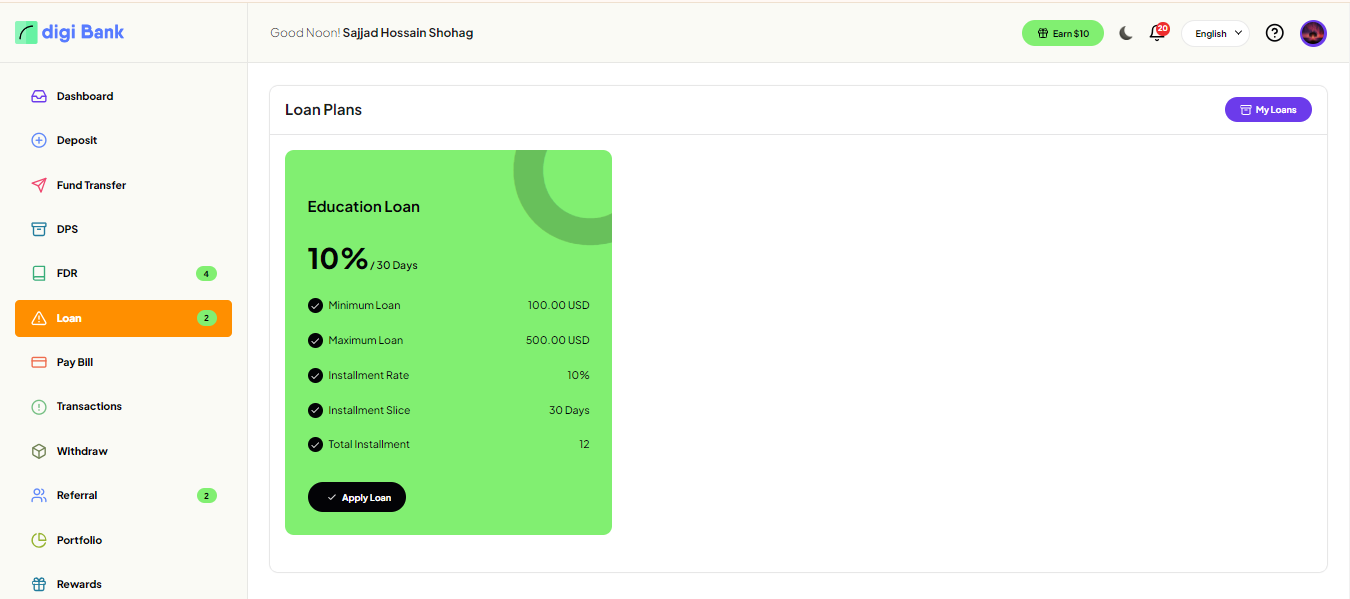Open the My Loans button
Screen dimensions: 1350x599
coord(1268,110)
